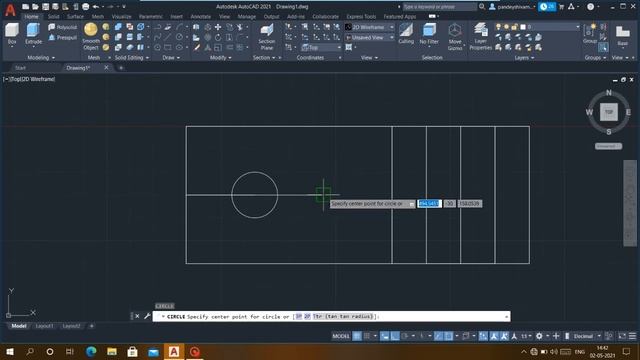This screenshot has height=360, width=640.
Task: Click the Open file icon in Quick Access toolbar
Action: coord(36,7)
